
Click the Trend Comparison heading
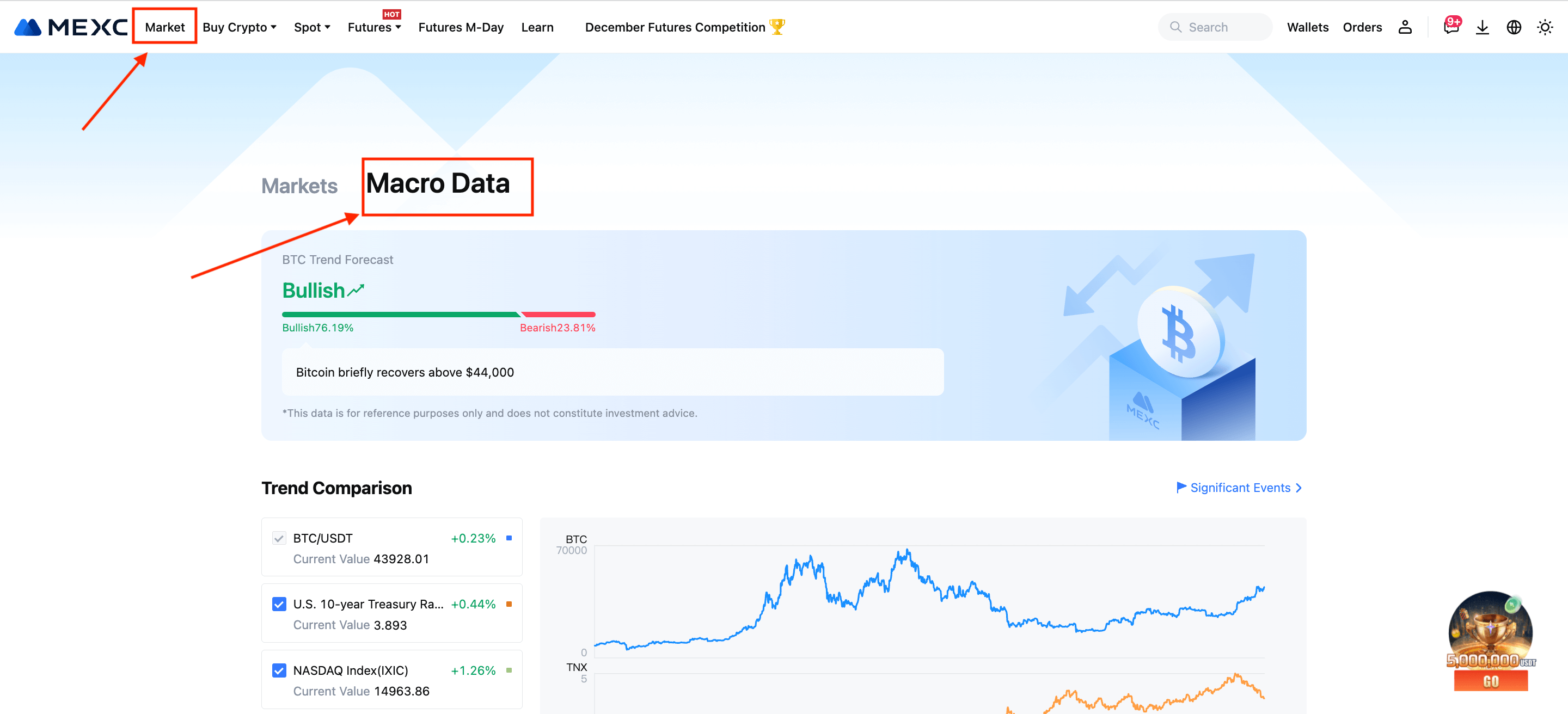click(x=336, y=488)
